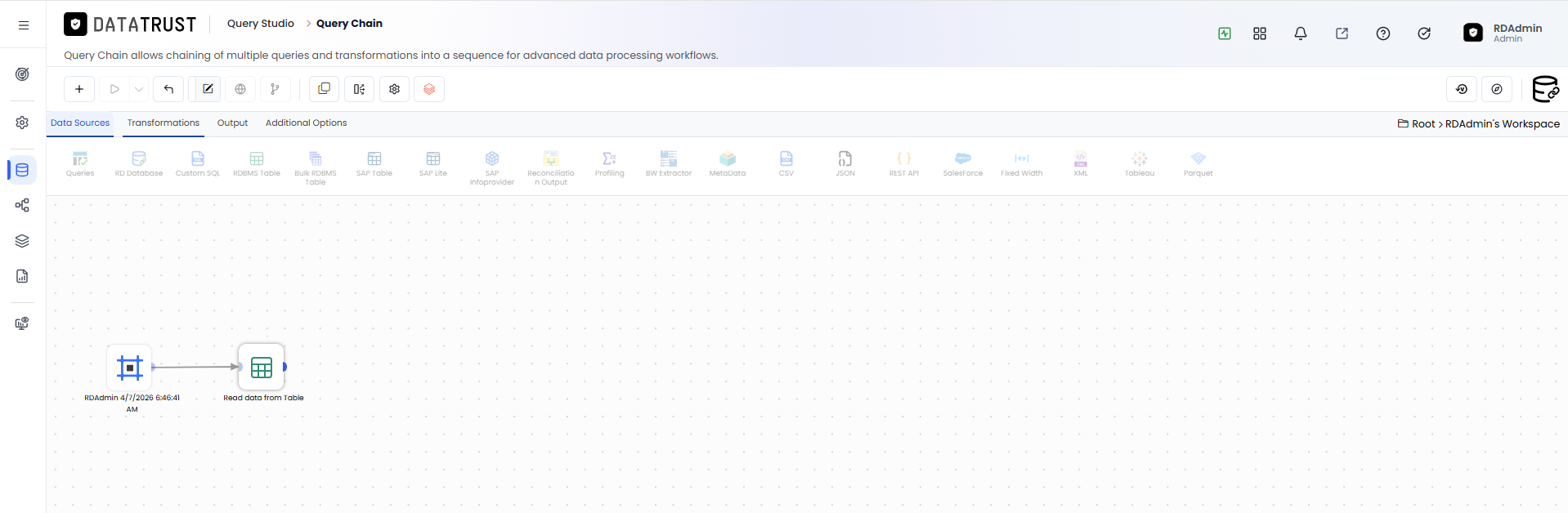Select the Queries data source
The height and width of the screenshot is (513, 1568).
click(80, 163)
